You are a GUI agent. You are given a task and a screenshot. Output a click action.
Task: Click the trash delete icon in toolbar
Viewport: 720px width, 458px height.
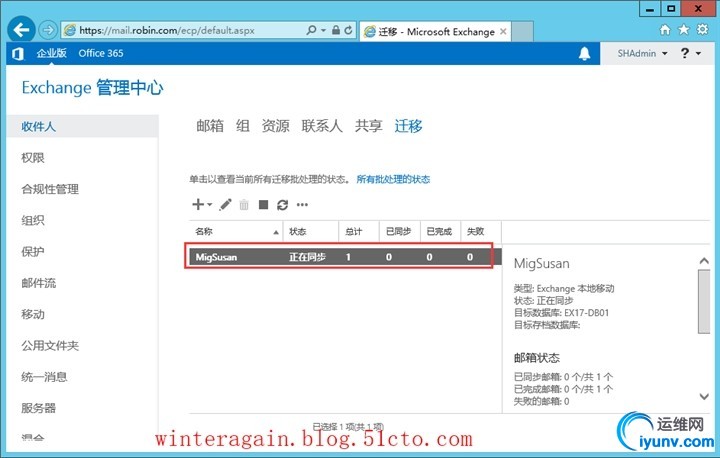click(244, 205)
